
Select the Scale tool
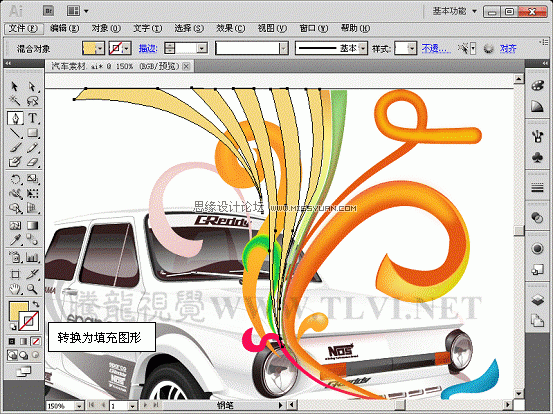pos(32,179)
